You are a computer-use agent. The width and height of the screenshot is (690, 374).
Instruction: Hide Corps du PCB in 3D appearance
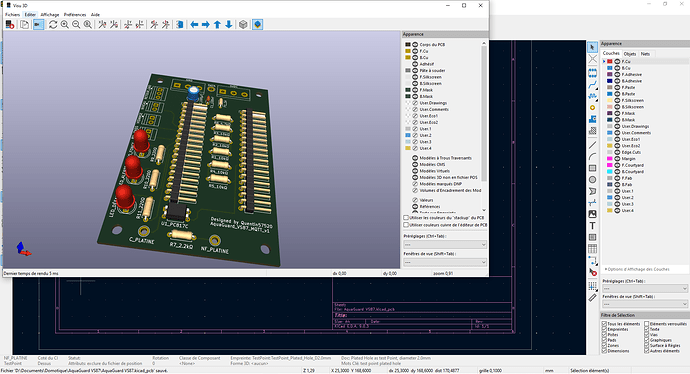click(415, 44)
